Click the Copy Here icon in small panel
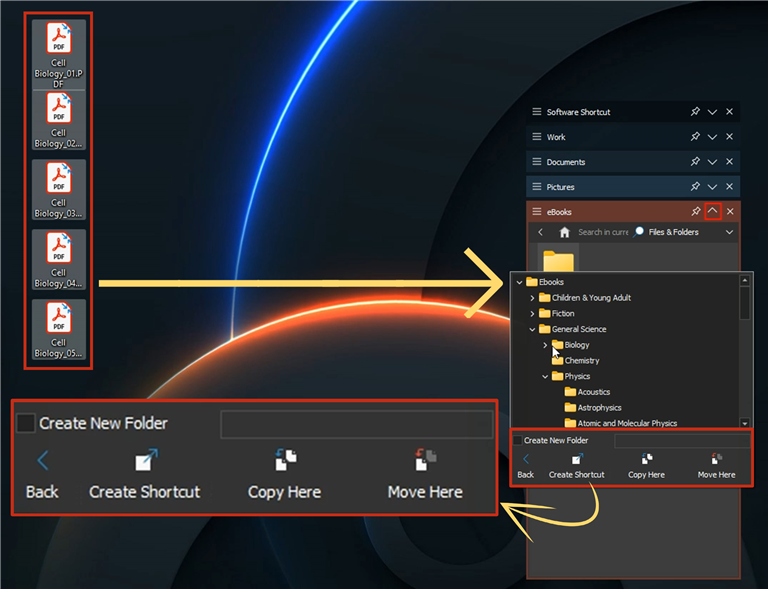Screen dimensions: 768x589 tap(647, 459)
